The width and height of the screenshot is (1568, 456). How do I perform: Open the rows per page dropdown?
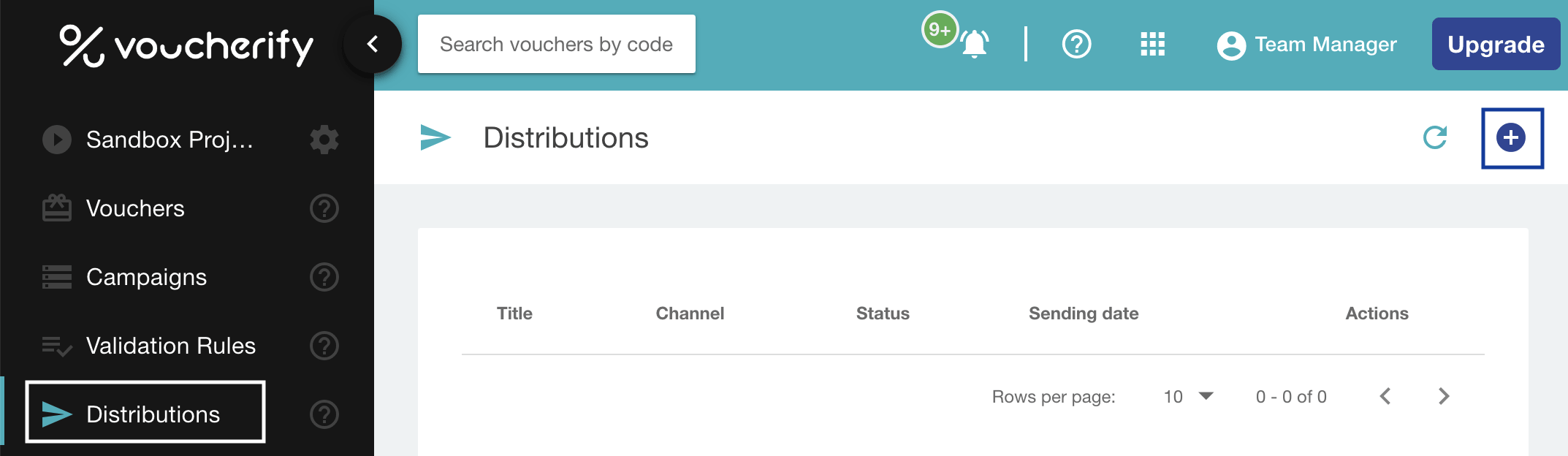pyautogui.click(x=1189, y=396)
